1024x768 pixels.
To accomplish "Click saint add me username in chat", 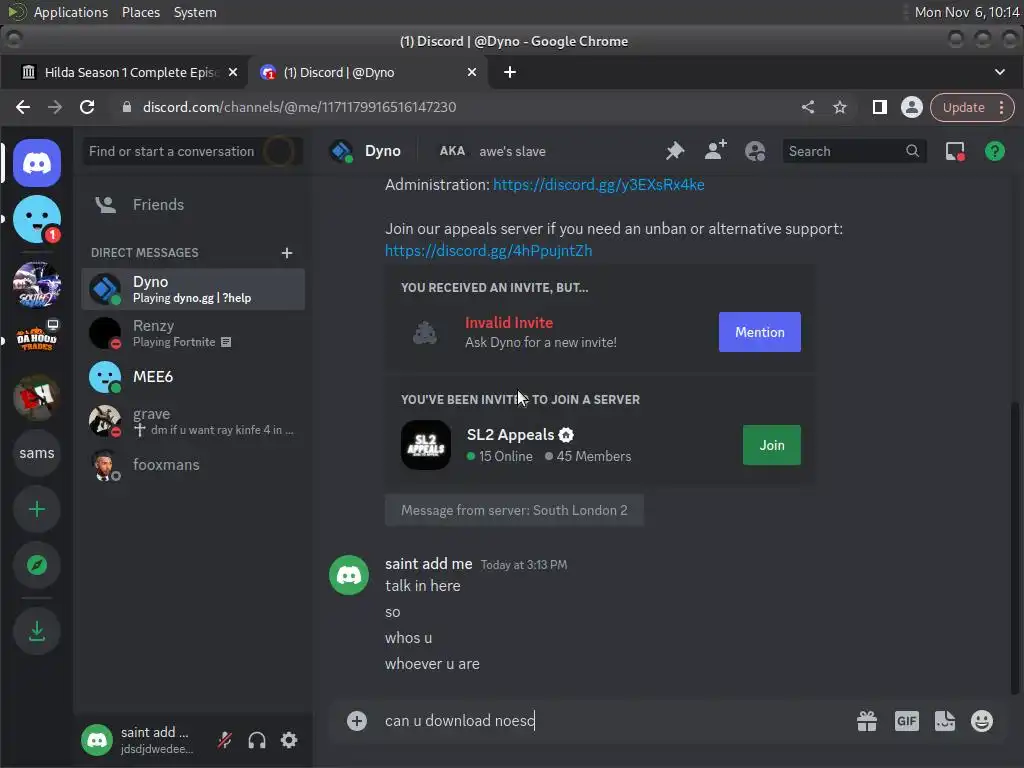I will click(428, 564).
